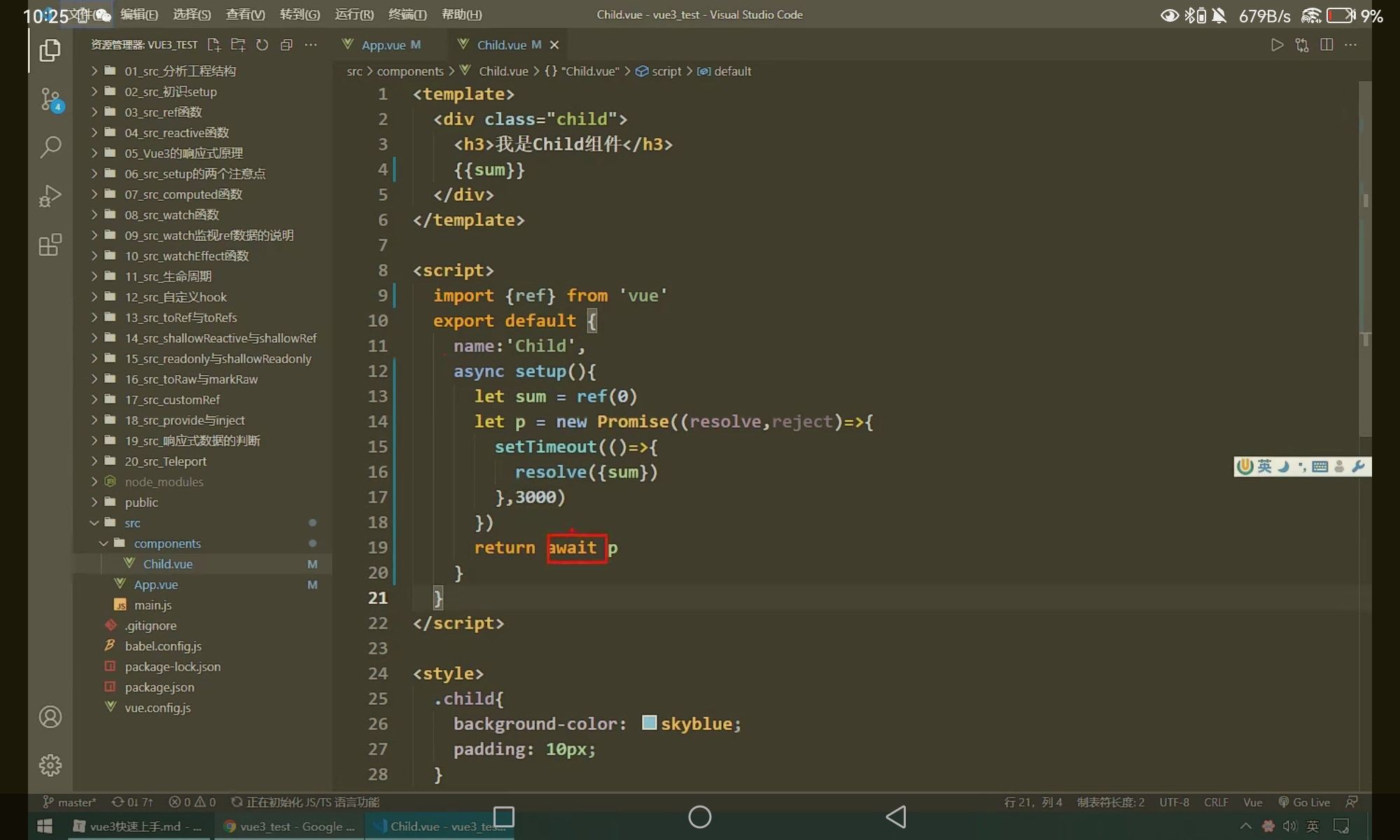1400x840 pixels.
Task: Run the code with play icon
Action: 1277,45
